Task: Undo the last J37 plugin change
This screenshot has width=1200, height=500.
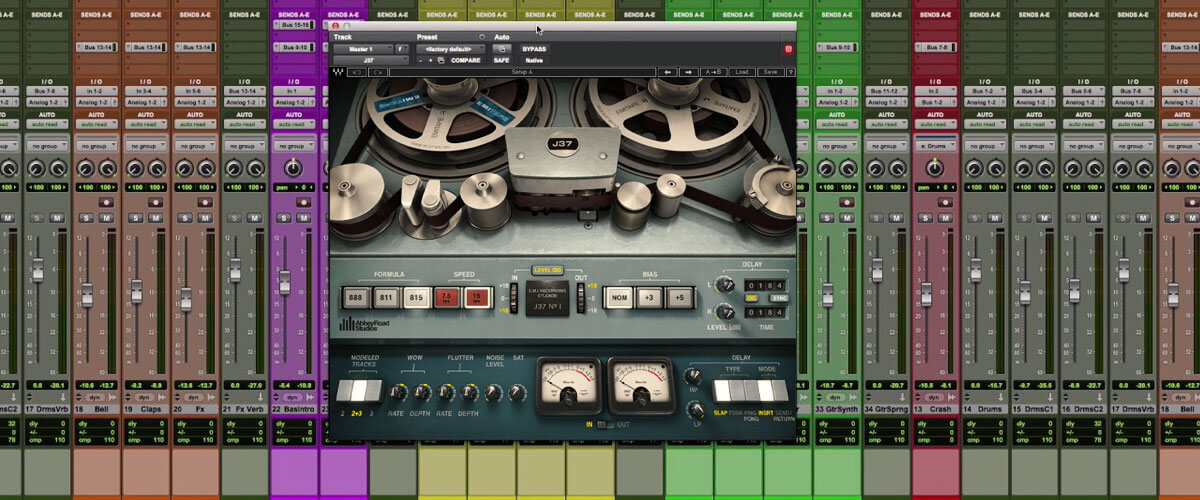Action: pos(356,72)
